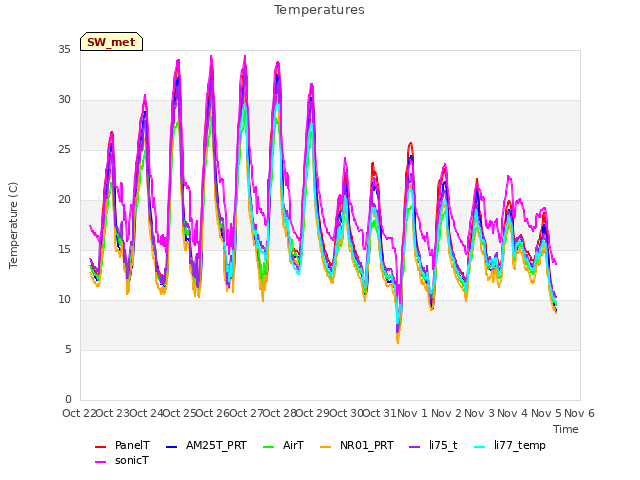Click the Oct 22 tick label

click(x=79, y=413)
